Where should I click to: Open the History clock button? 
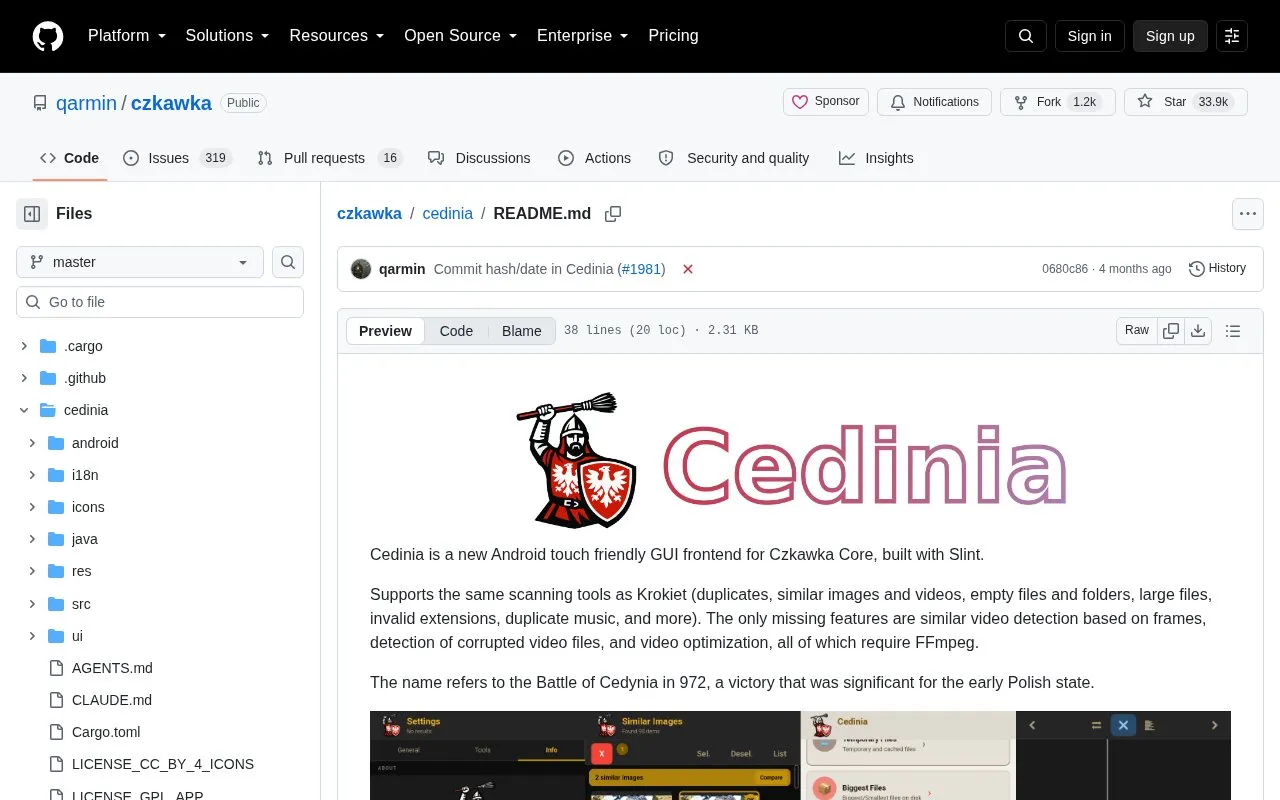pyautogui.click(x=1217, y=269)
